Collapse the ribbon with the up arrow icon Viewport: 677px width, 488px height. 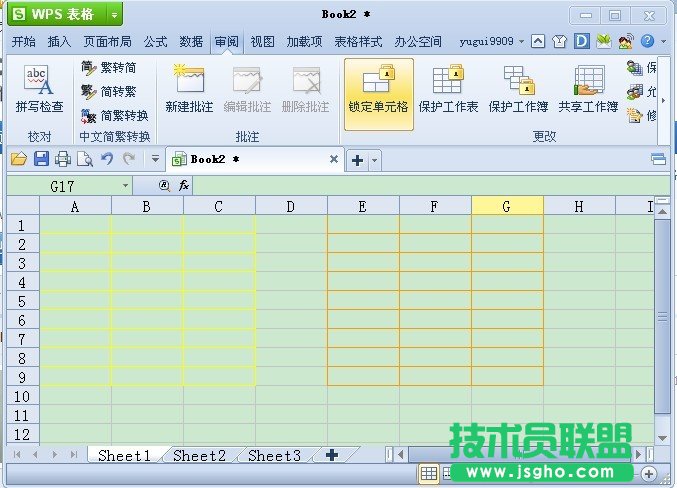538,41
